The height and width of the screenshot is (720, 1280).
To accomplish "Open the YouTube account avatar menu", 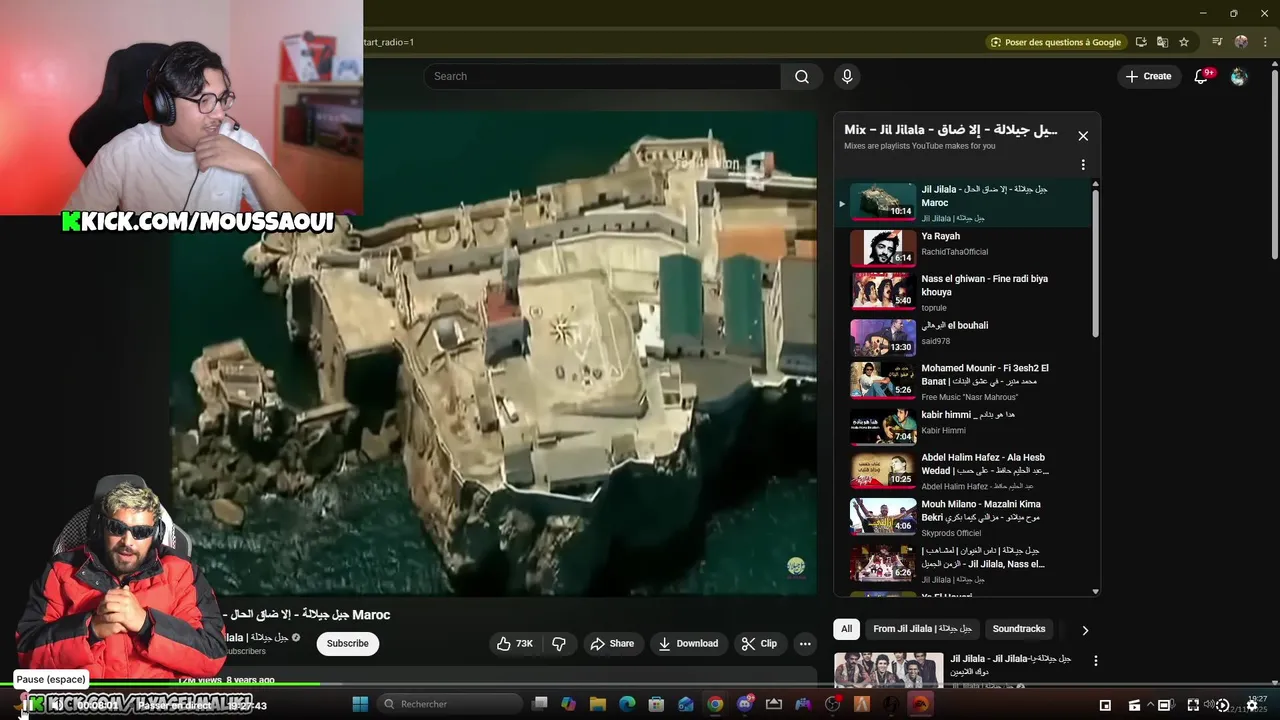I will coord(1239,76).
